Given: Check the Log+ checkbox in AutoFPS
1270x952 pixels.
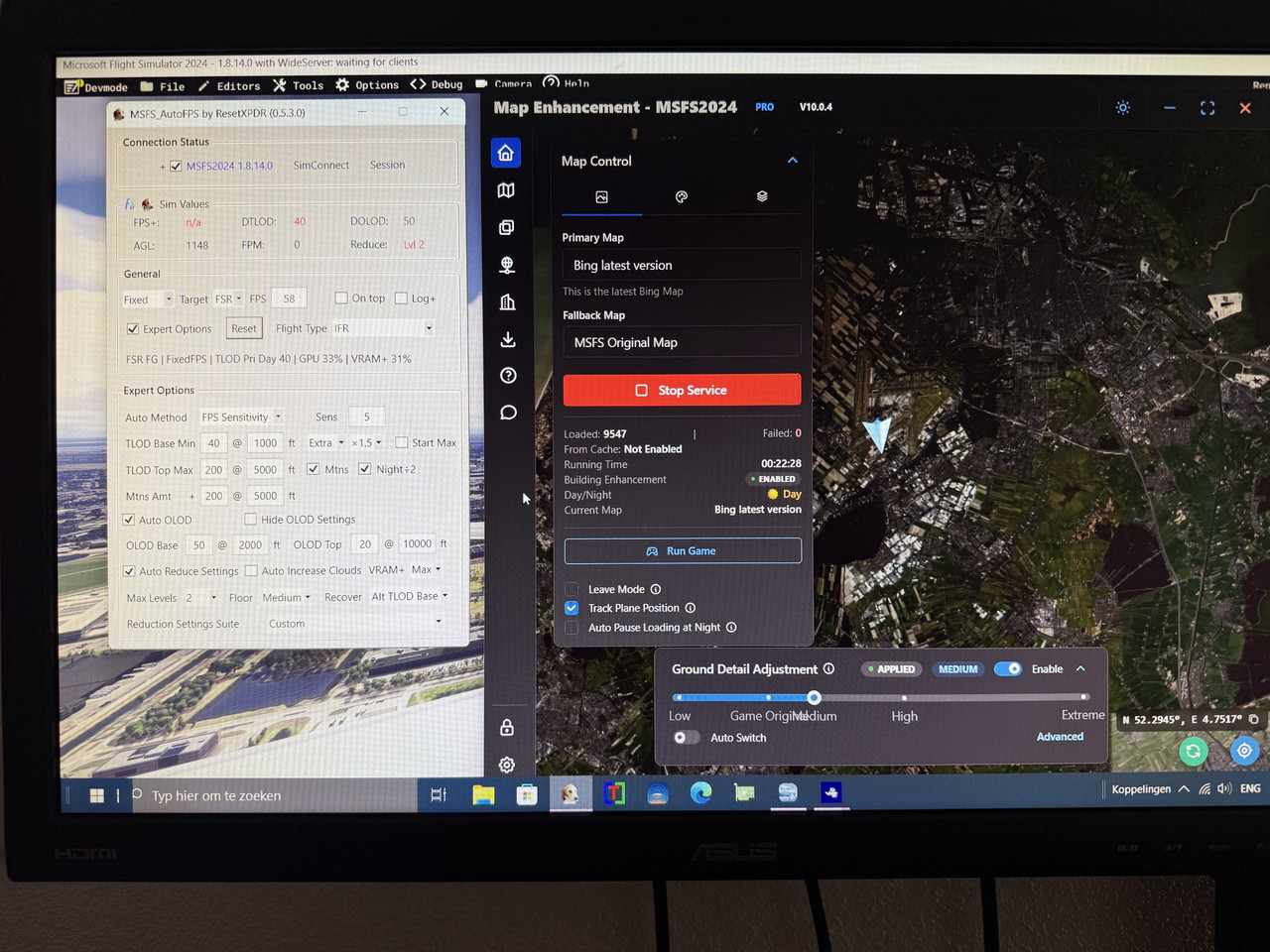Looking at the screenshot, I should 401,297.
